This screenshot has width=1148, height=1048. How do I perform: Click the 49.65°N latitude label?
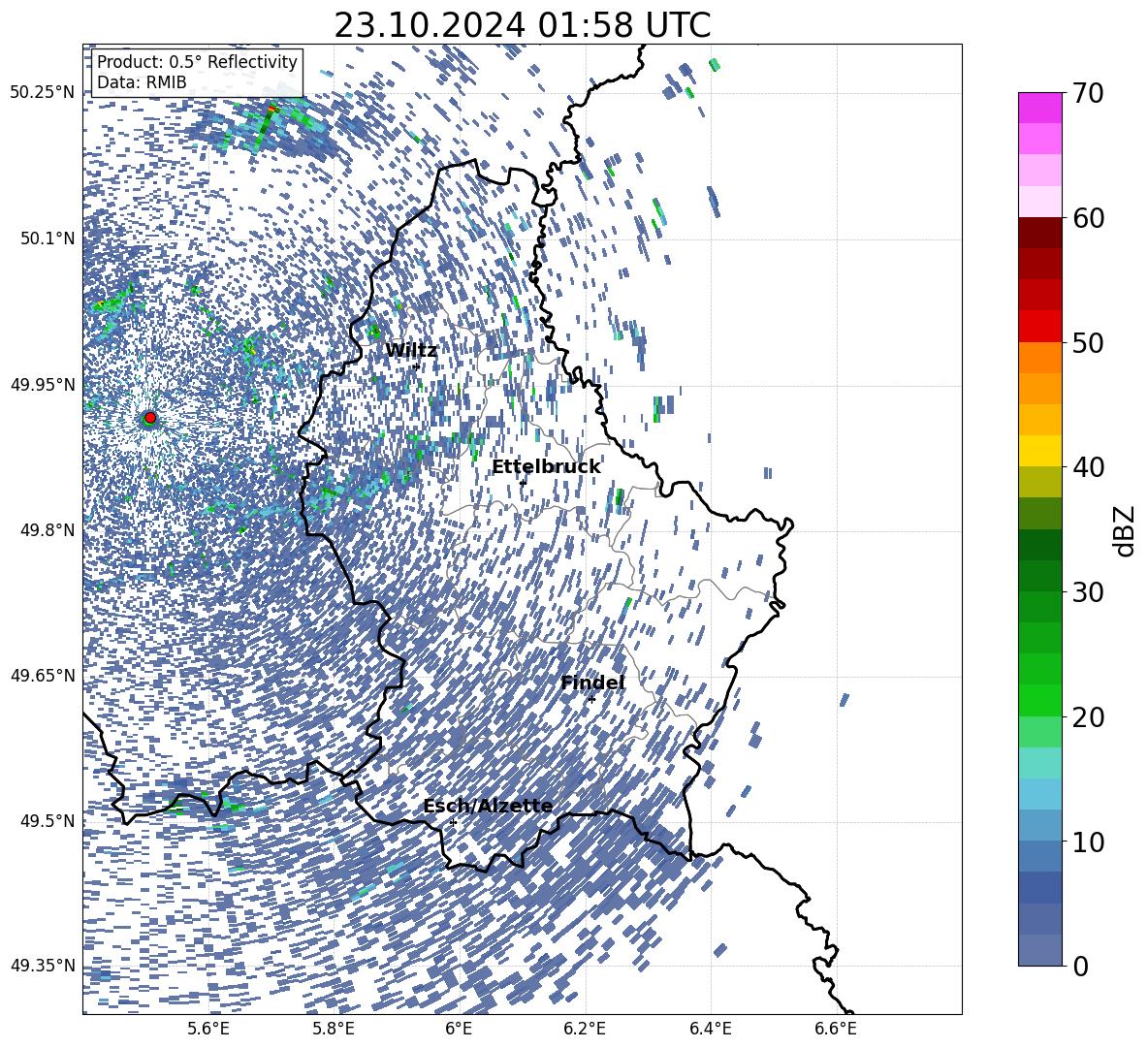(x=43, y=675)
